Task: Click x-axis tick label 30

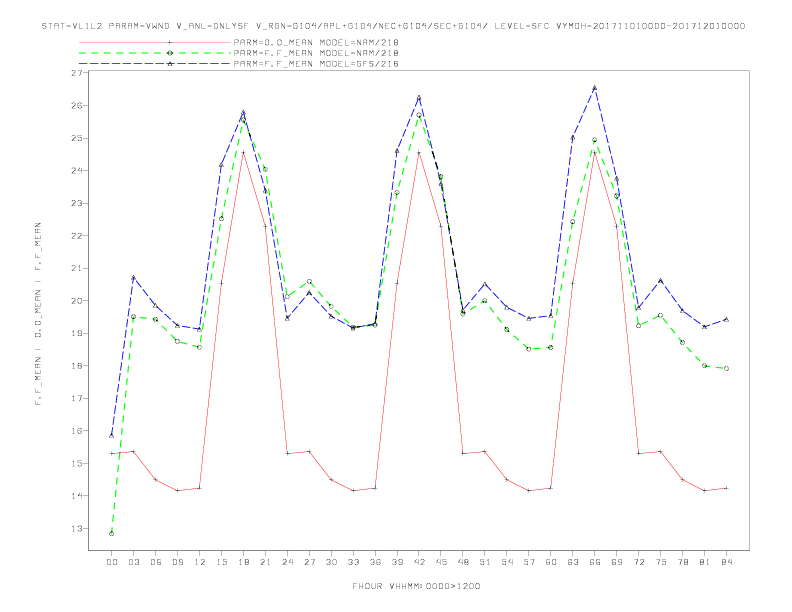Action: point(331,562)
